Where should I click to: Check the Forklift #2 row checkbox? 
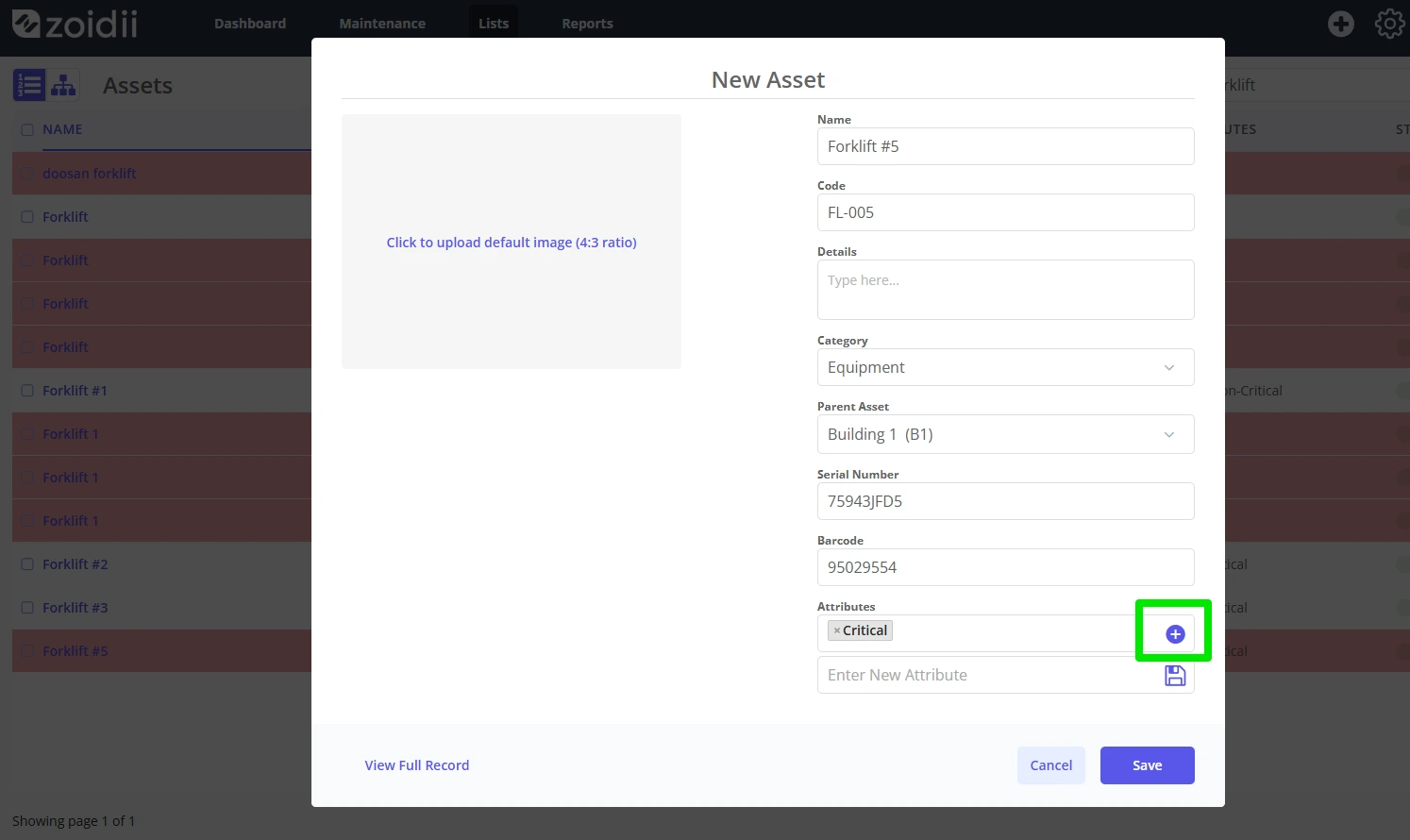pos(27,564)
